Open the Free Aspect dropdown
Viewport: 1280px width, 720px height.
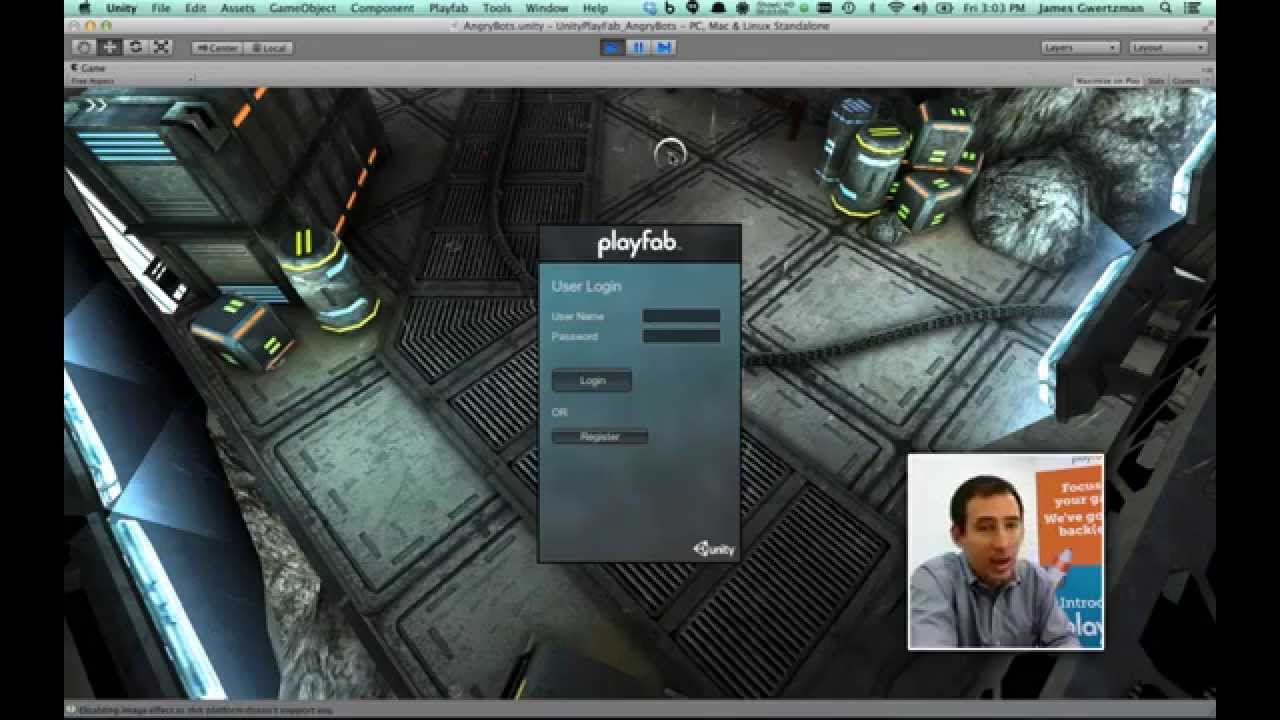click(x=130, y=80)
